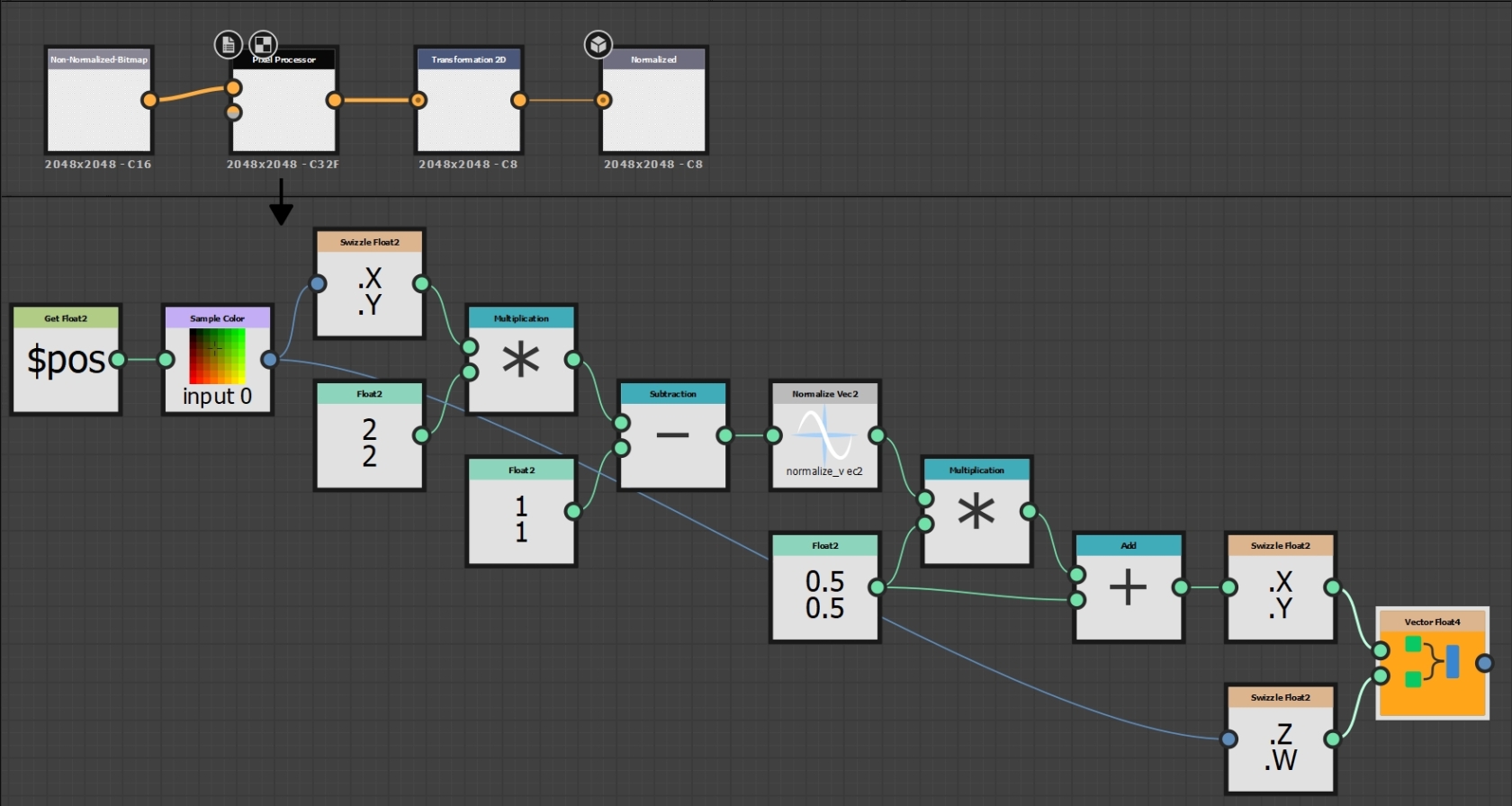Click the cube badge icon above Normalized node

(598, 44)
